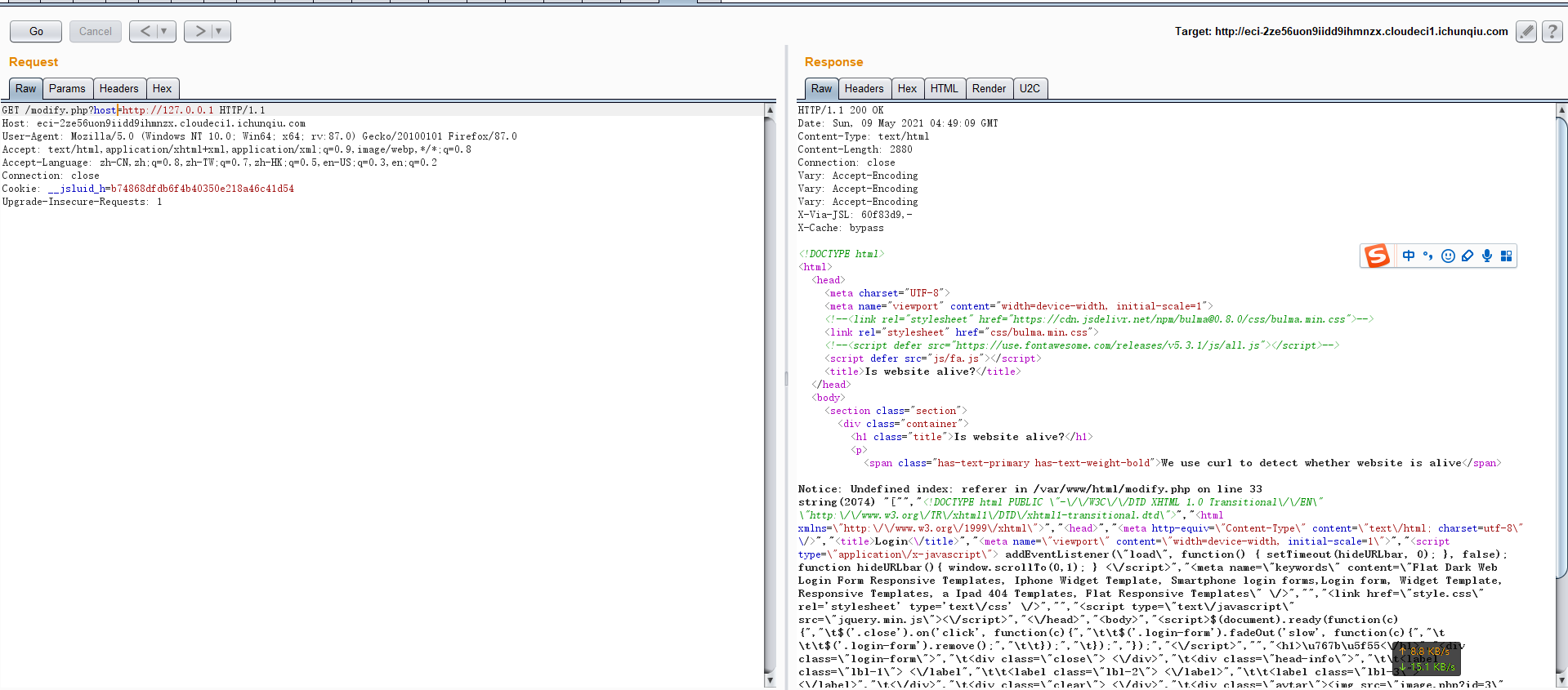Click the response Date header line
The width and height of the screenshot is (1568, 690).
click(897, 123)
